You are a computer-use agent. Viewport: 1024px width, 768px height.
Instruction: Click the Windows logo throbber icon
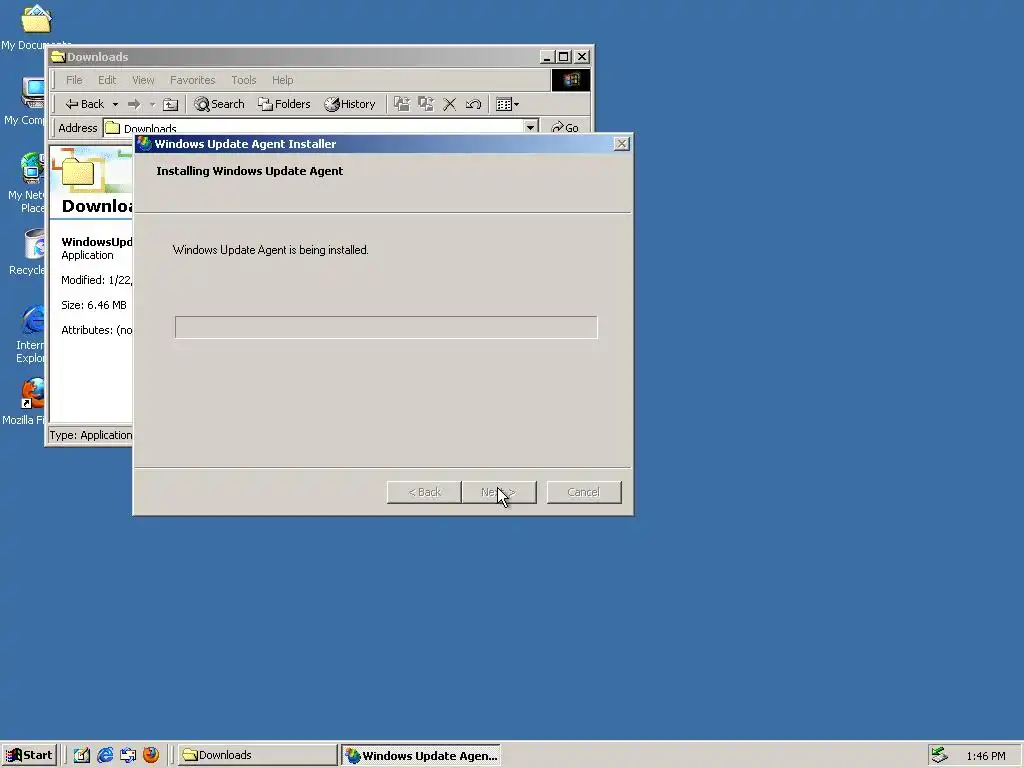571,80
